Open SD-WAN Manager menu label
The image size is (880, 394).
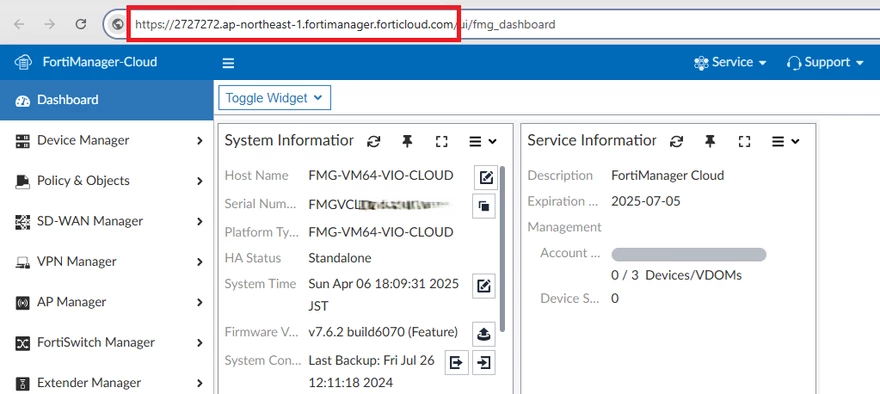tap(90, 221)
